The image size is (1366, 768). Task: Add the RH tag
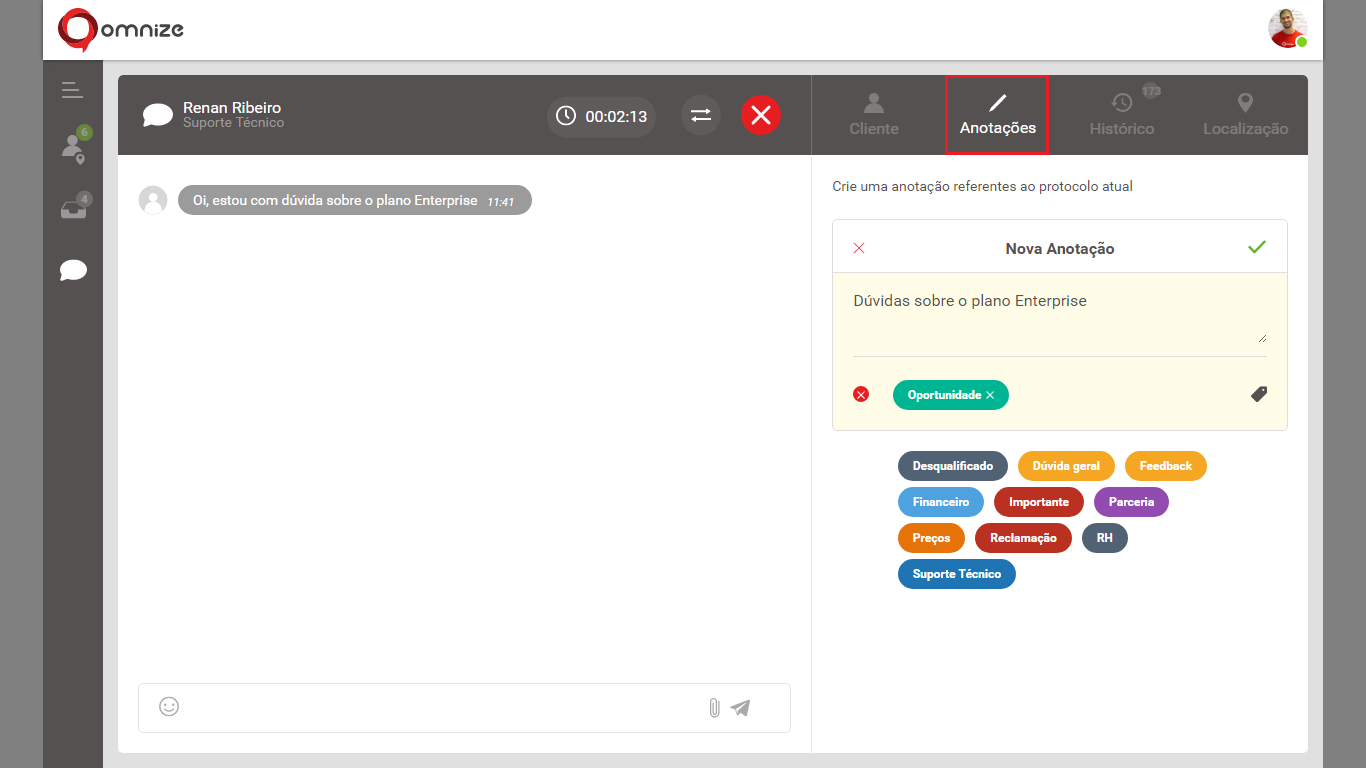(x=1105, y=538)
